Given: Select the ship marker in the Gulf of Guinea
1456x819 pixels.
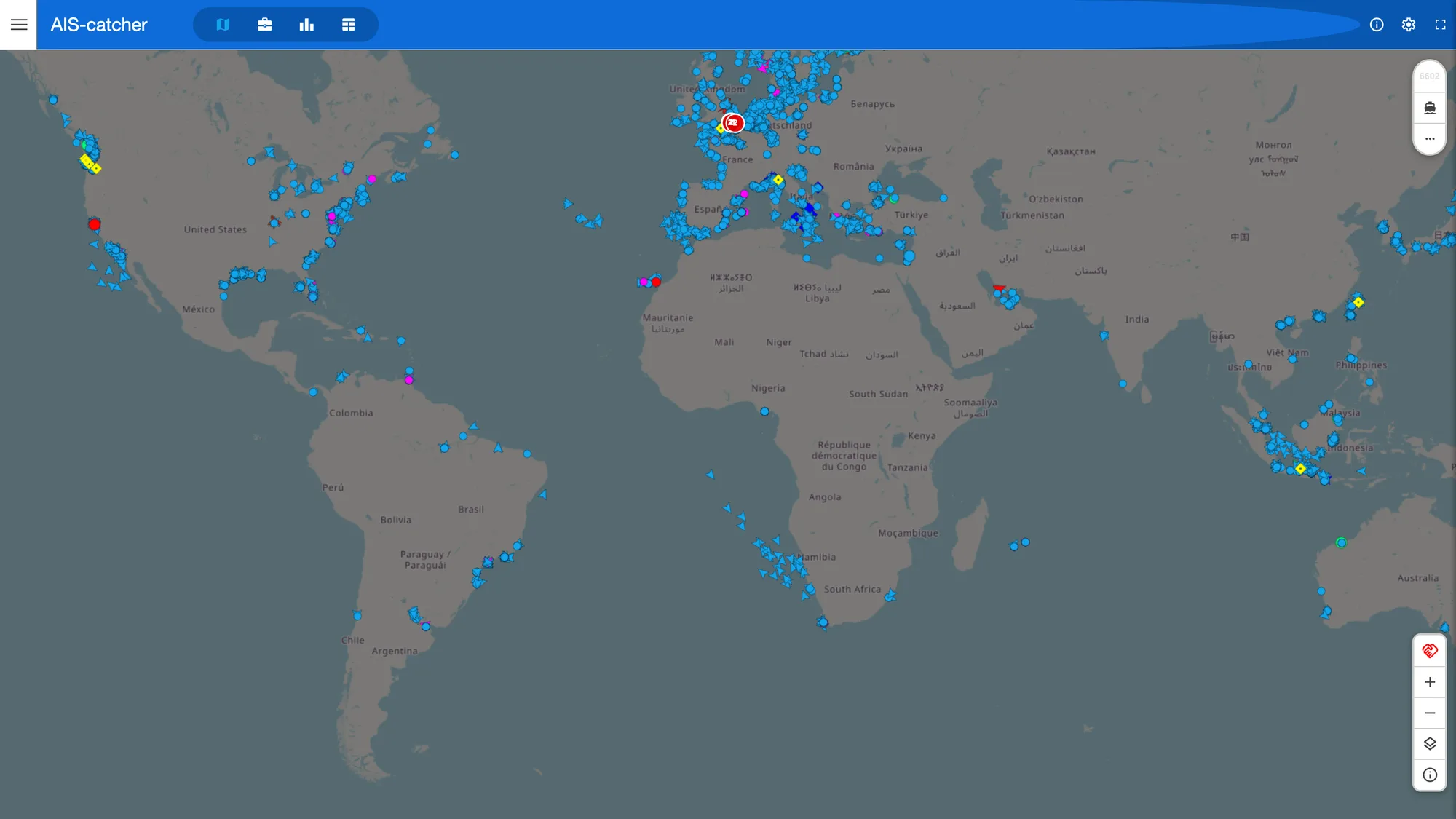Looking at the screenshot, I should click(764, 411).
